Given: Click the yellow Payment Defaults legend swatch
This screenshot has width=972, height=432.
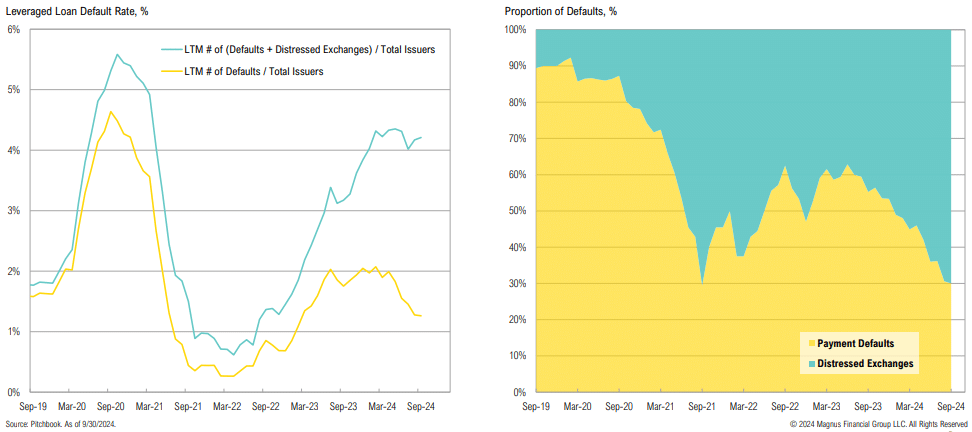Looking at the screenshot, I should point(810,342).
